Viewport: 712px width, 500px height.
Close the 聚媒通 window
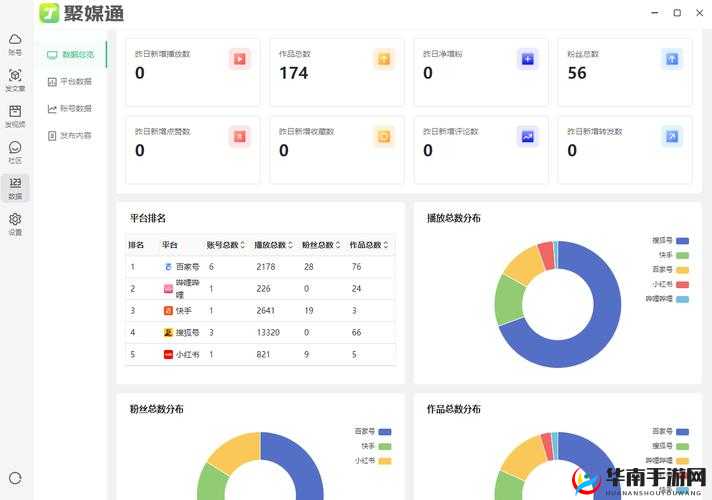700,13
